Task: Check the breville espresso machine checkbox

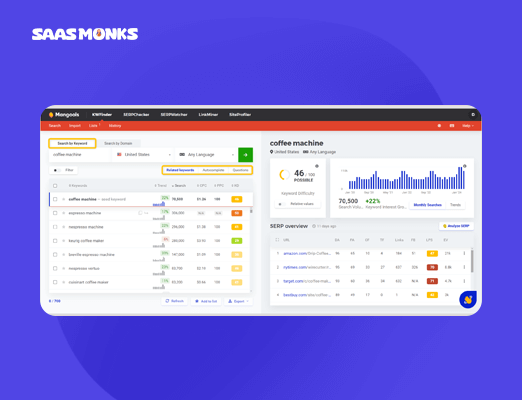Action: click(55, 255)
